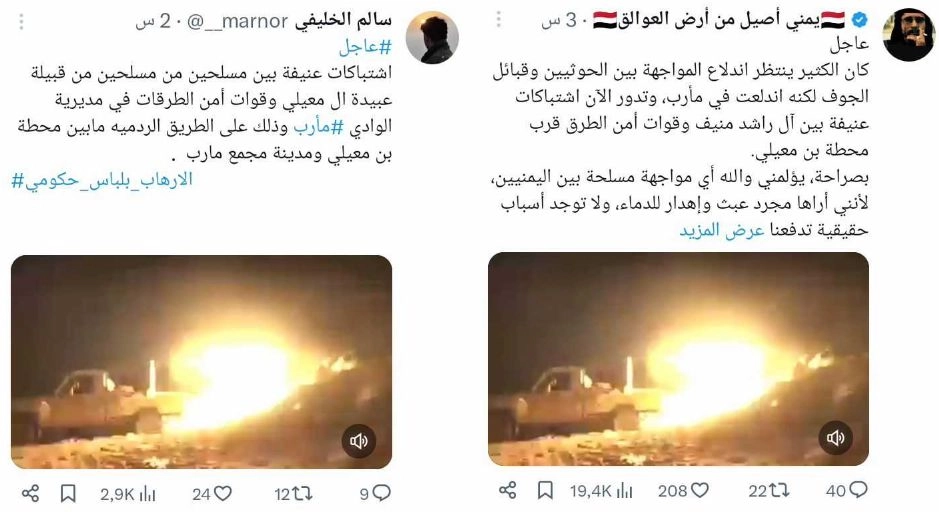The width and height of the screenshot is (939, 512).
Task: Unmute the right video using speaker toggle
Action: 835,438
